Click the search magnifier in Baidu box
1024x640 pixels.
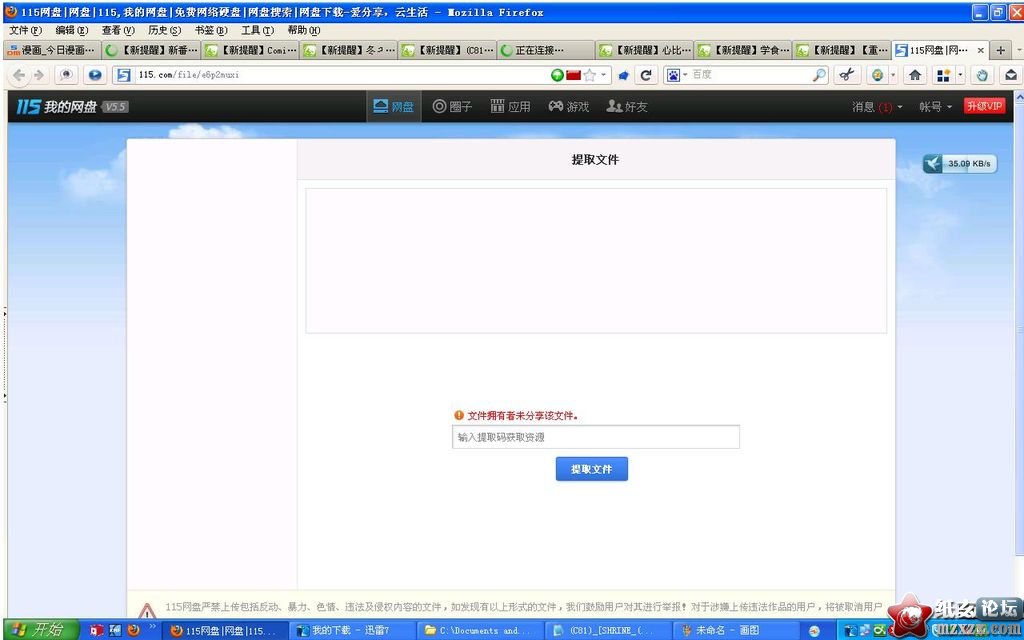(819, 75)
